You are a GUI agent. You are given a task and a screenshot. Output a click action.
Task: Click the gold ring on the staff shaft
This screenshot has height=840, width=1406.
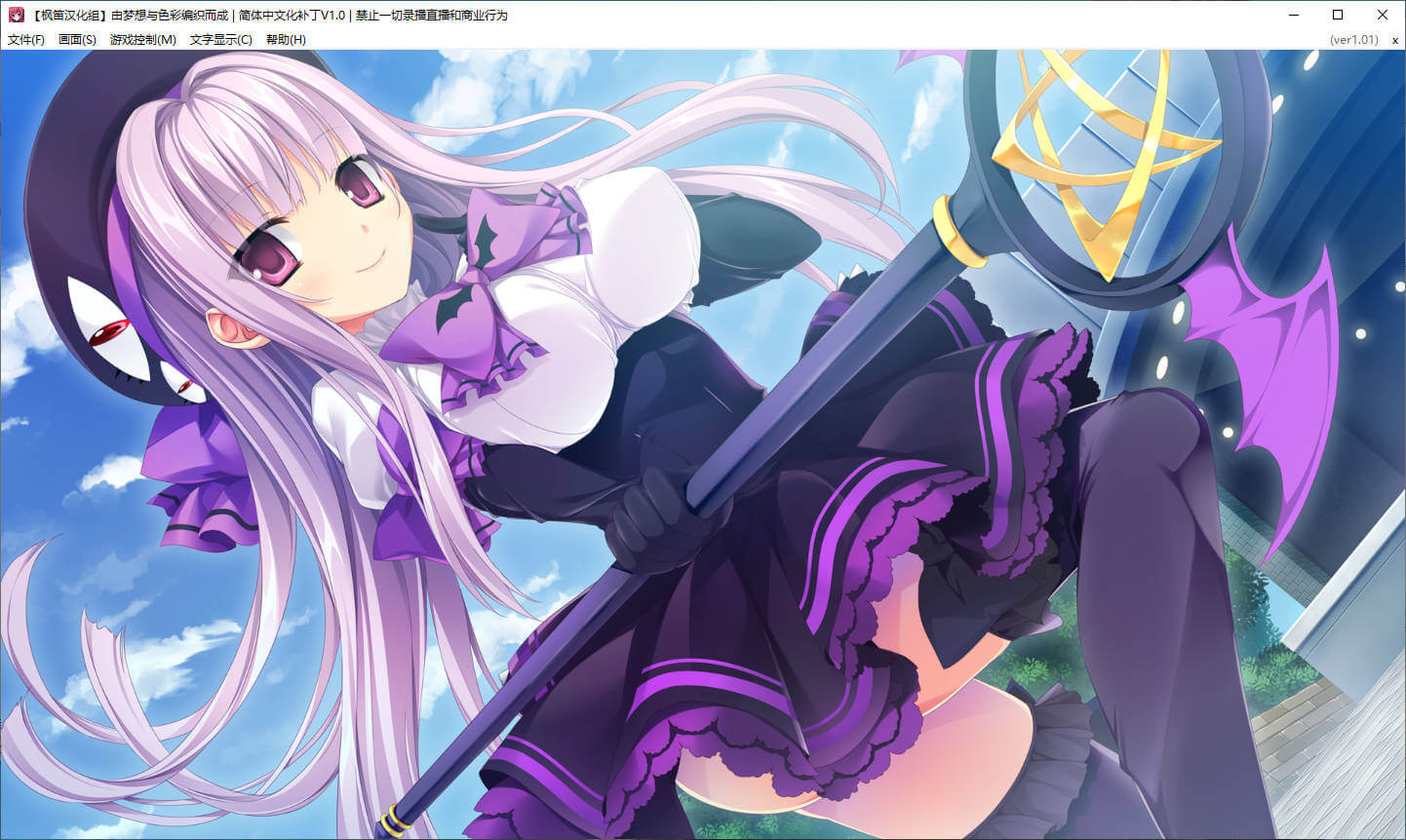tap(960, 234)
